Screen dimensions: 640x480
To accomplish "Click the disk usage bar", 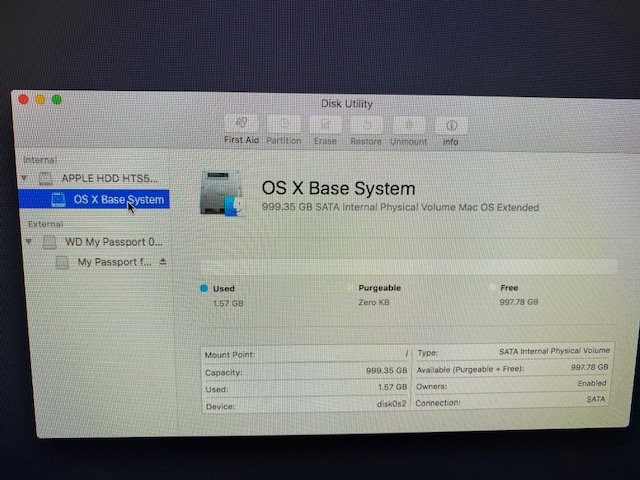I will pos(409,267).
